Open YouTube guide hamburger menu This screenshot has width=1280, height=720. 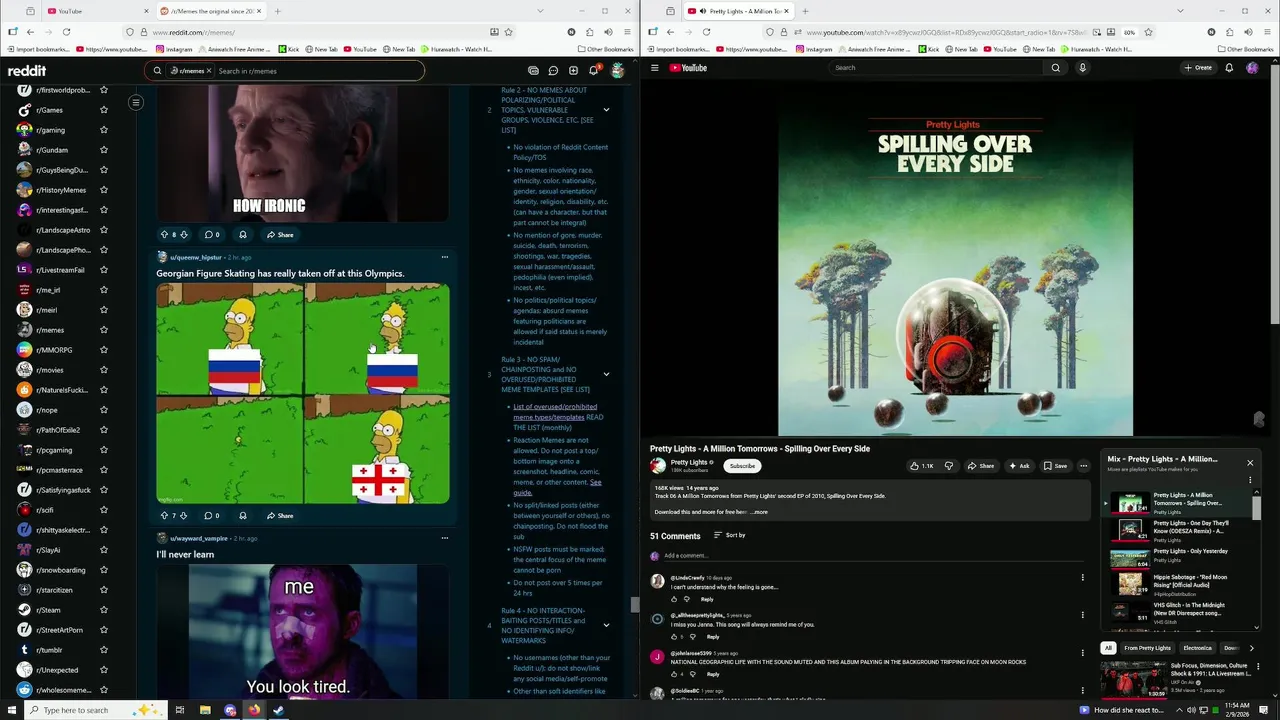[655, 68]
